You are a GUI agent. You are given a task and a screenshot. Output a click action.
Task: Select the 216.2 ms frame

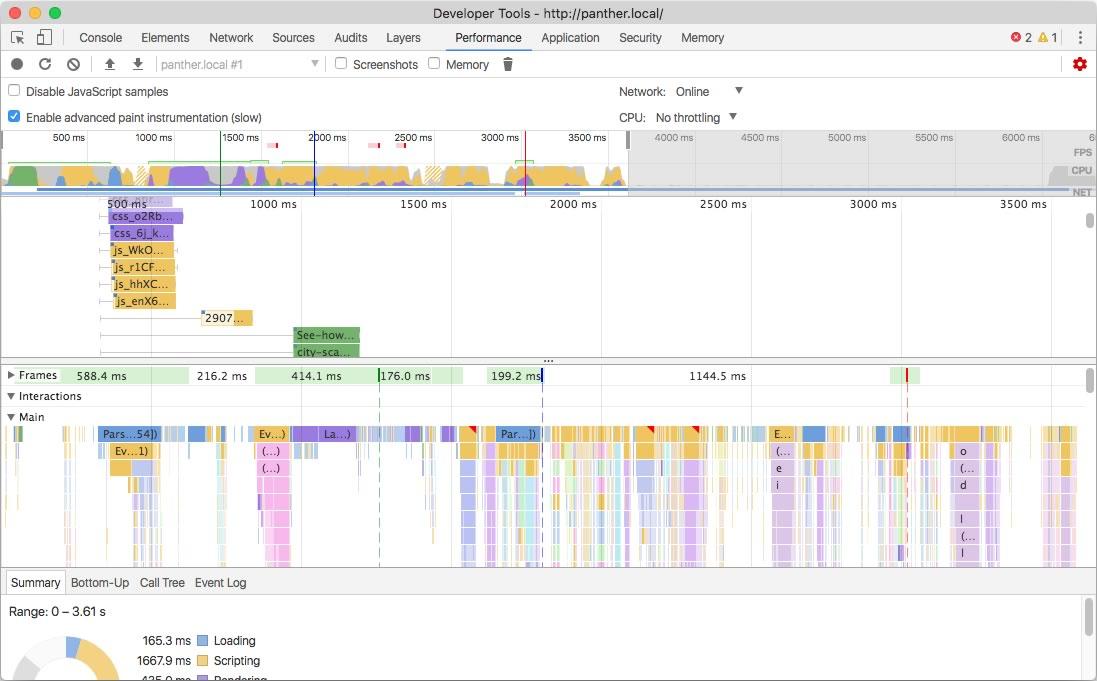point(222,376)
